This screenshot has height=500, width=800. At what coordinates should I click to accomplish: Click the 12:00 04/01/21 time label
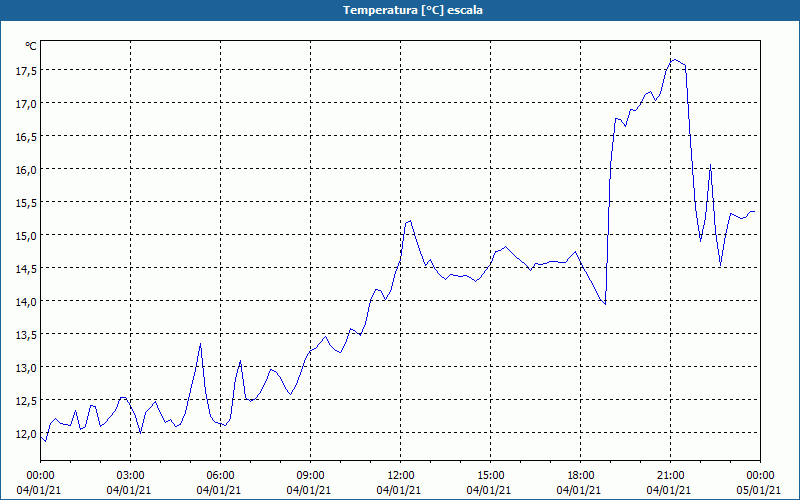click(399, 483)
